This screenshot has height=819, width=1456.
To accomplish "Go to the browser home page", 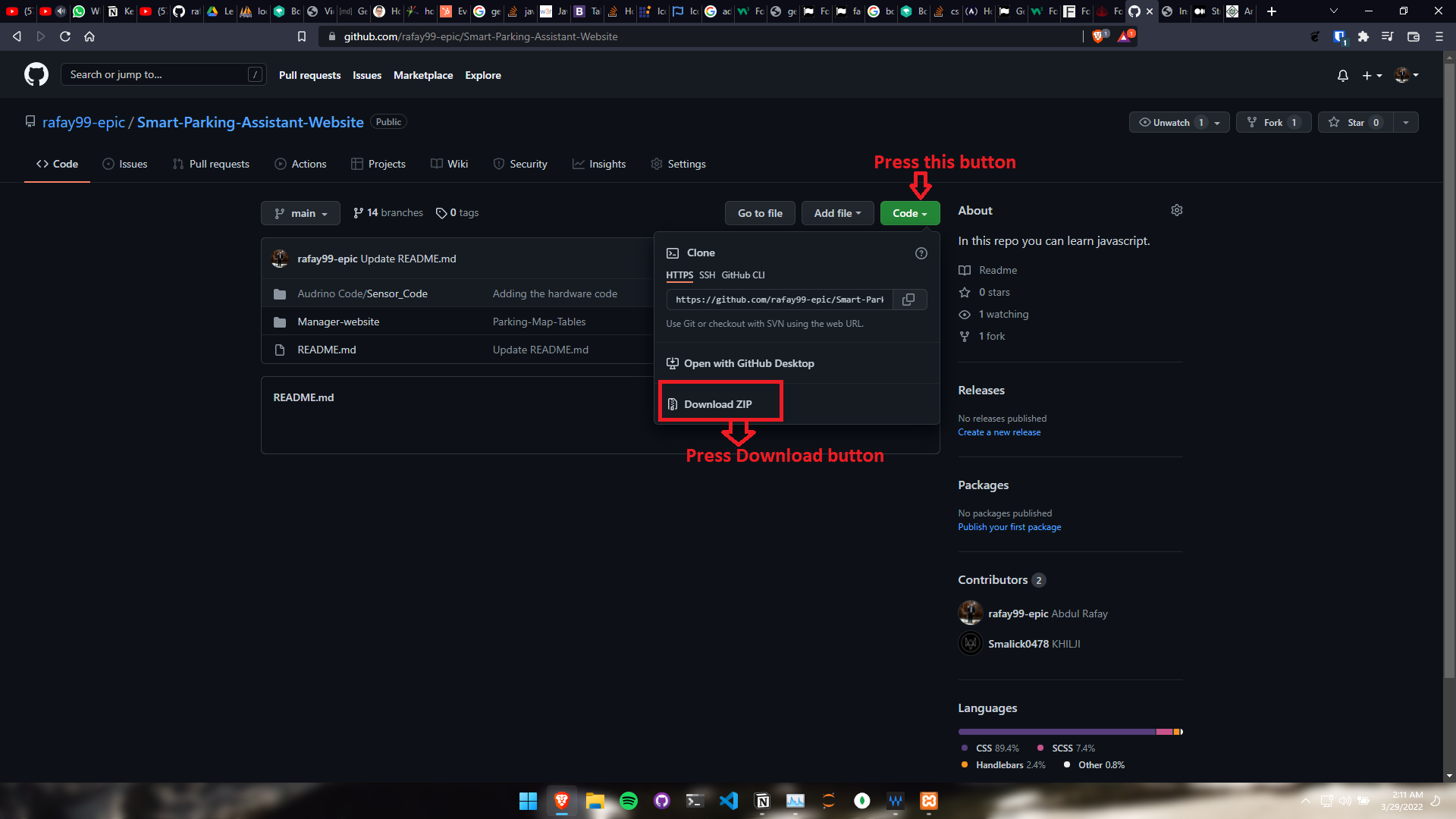I will click(x=89, y=36).
